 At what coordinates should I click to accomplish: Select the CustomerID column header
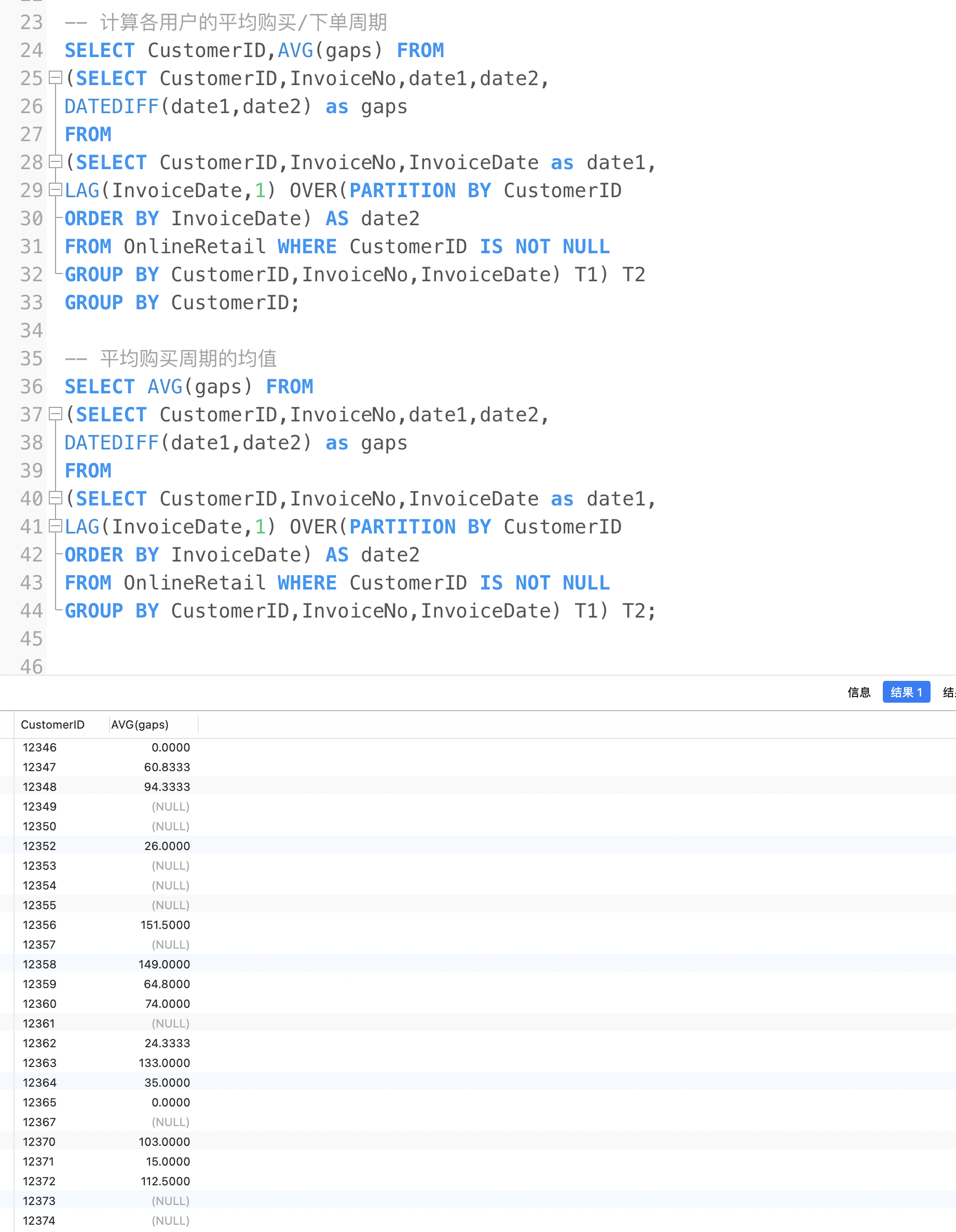pos(52,724)
